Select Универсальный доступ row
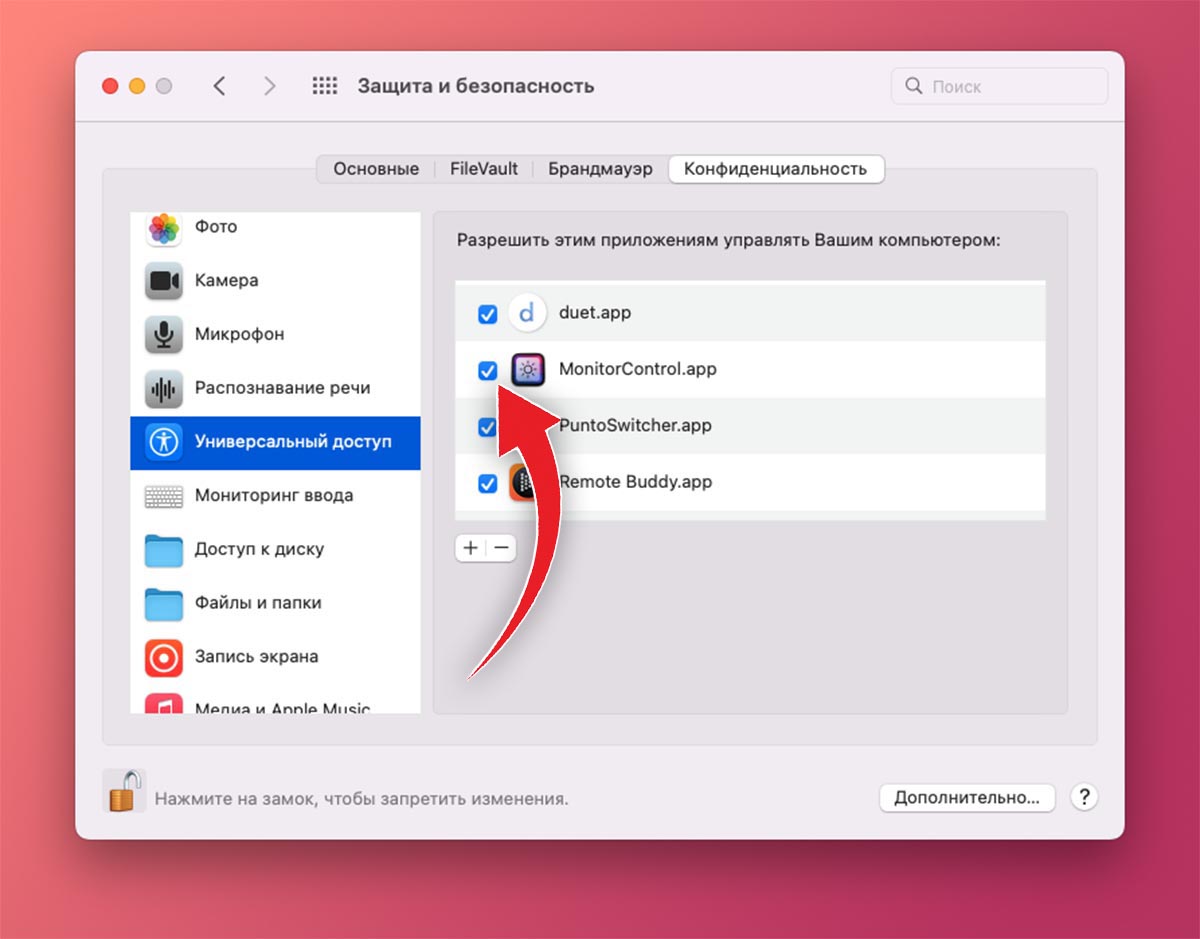Viewport: 1200px width, 939px height. click(275, 442)
